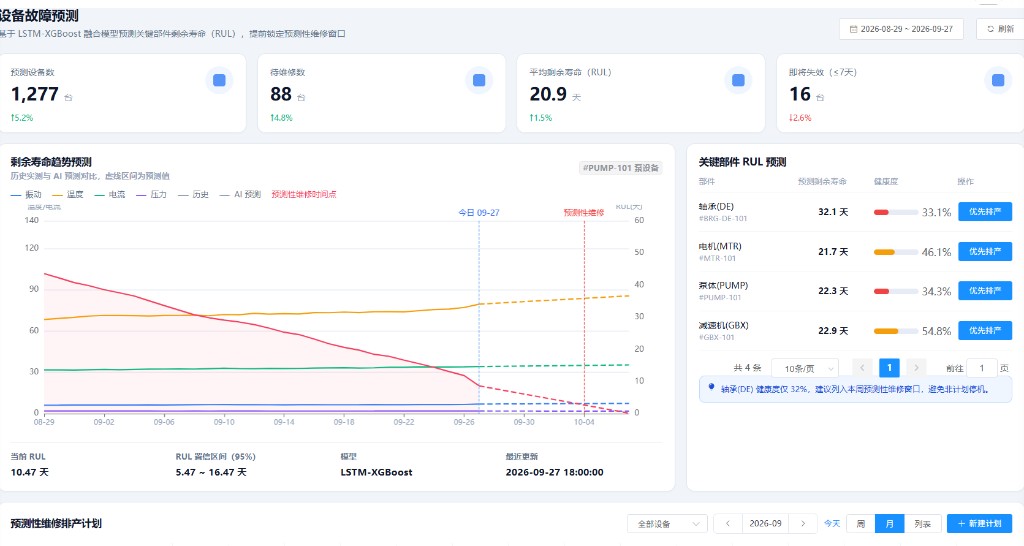Click the 32.1 天 remaining life value
The image size is (1024, 546).
833,212
